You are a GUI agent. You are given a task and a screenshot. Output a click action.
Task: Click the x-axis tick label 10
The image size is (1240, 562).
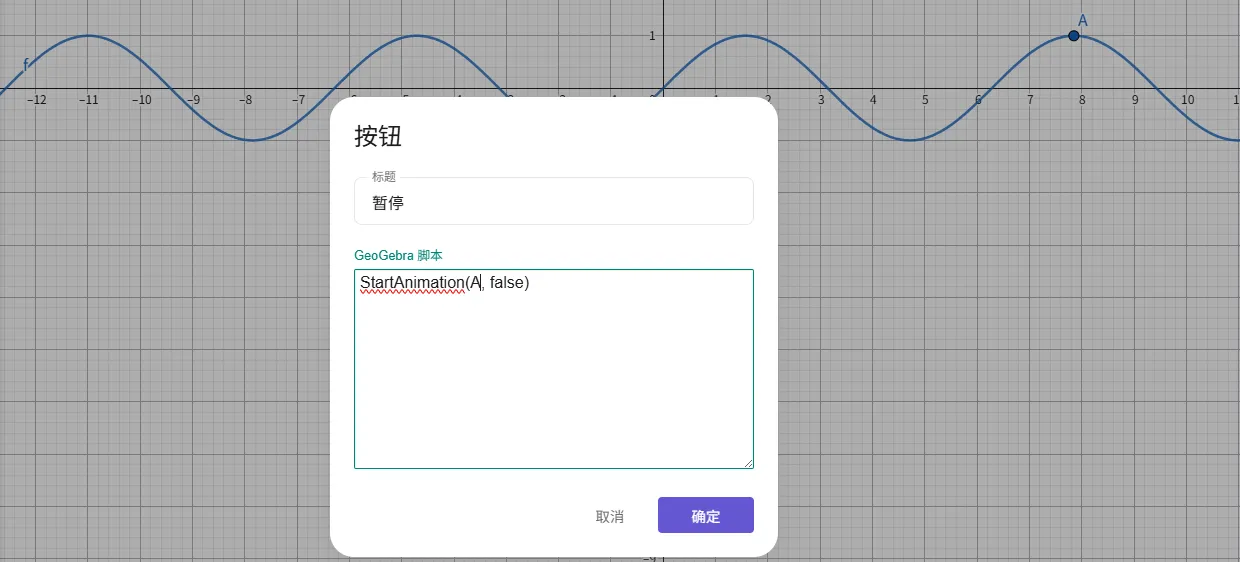click(x=1186, y=100)
